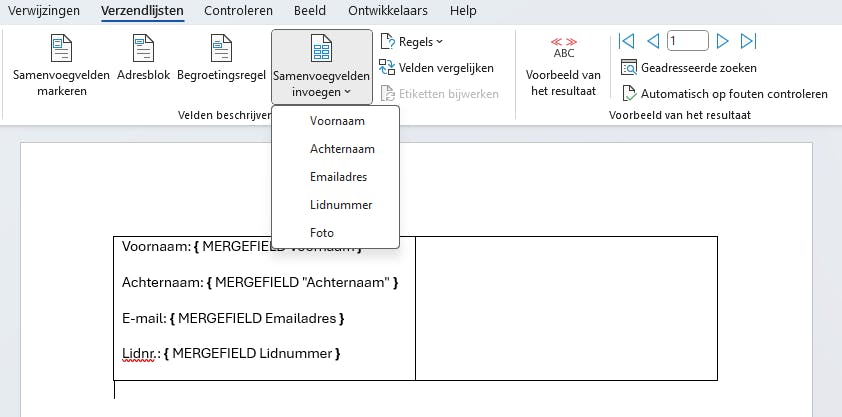The image size is (842, 417).
Task: Click Automatisch op fouten controleren
Action: pos(724,94)
